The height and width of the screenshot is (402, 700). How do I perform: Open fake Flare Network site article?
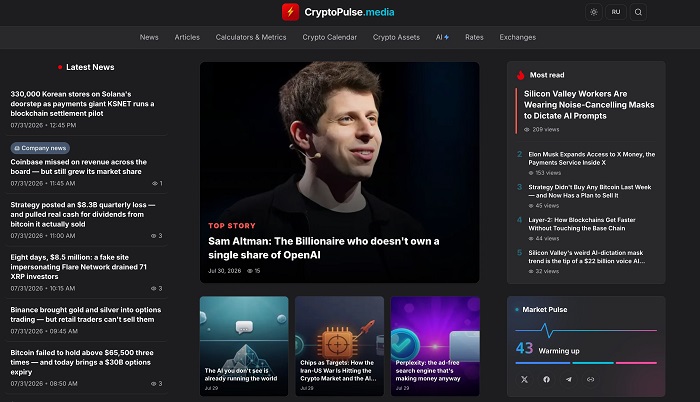tap(79, 267)
